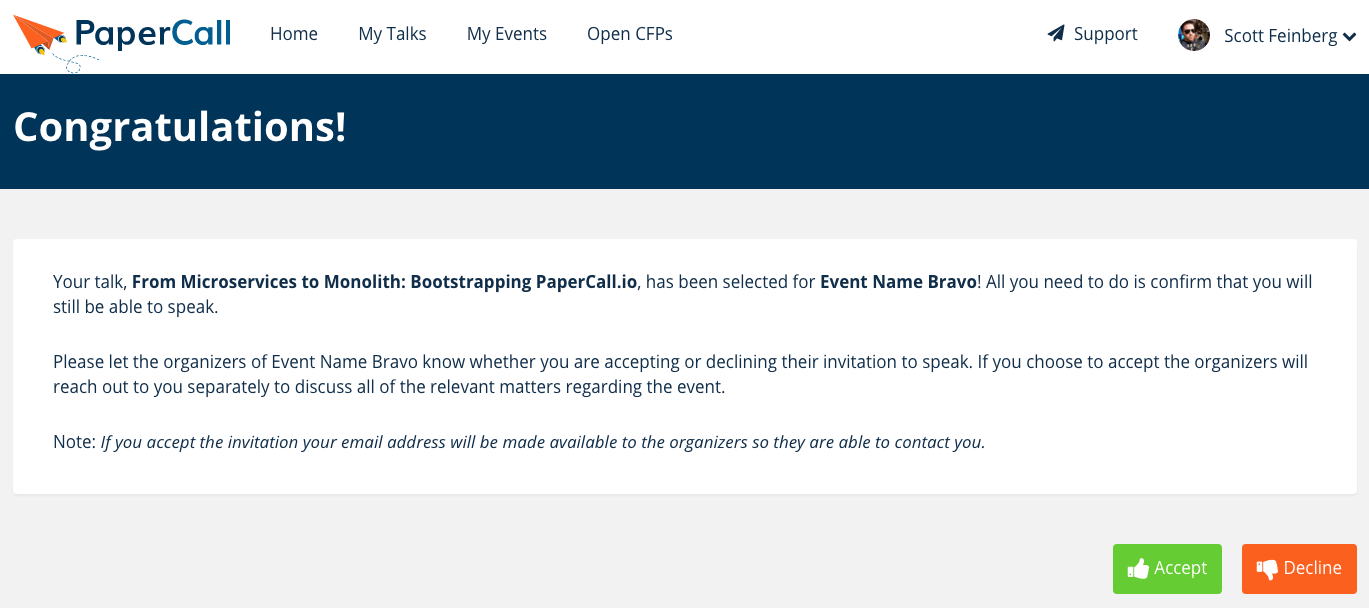
Task: Browse the Open CFPs page
Action: pyautogui.click(x=629, y=34)
